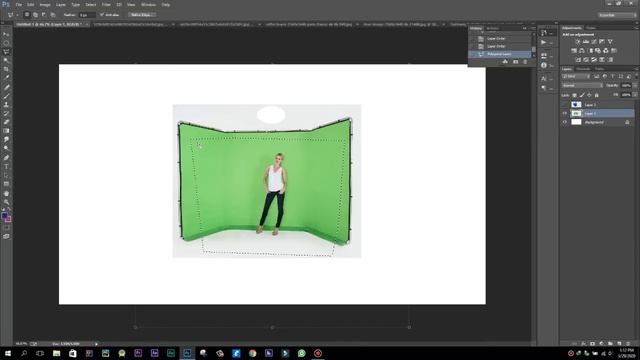Click the Refine Edge button
Image resolution: width=640 pixels, height=360 pixels.
[x=141, y=15]
